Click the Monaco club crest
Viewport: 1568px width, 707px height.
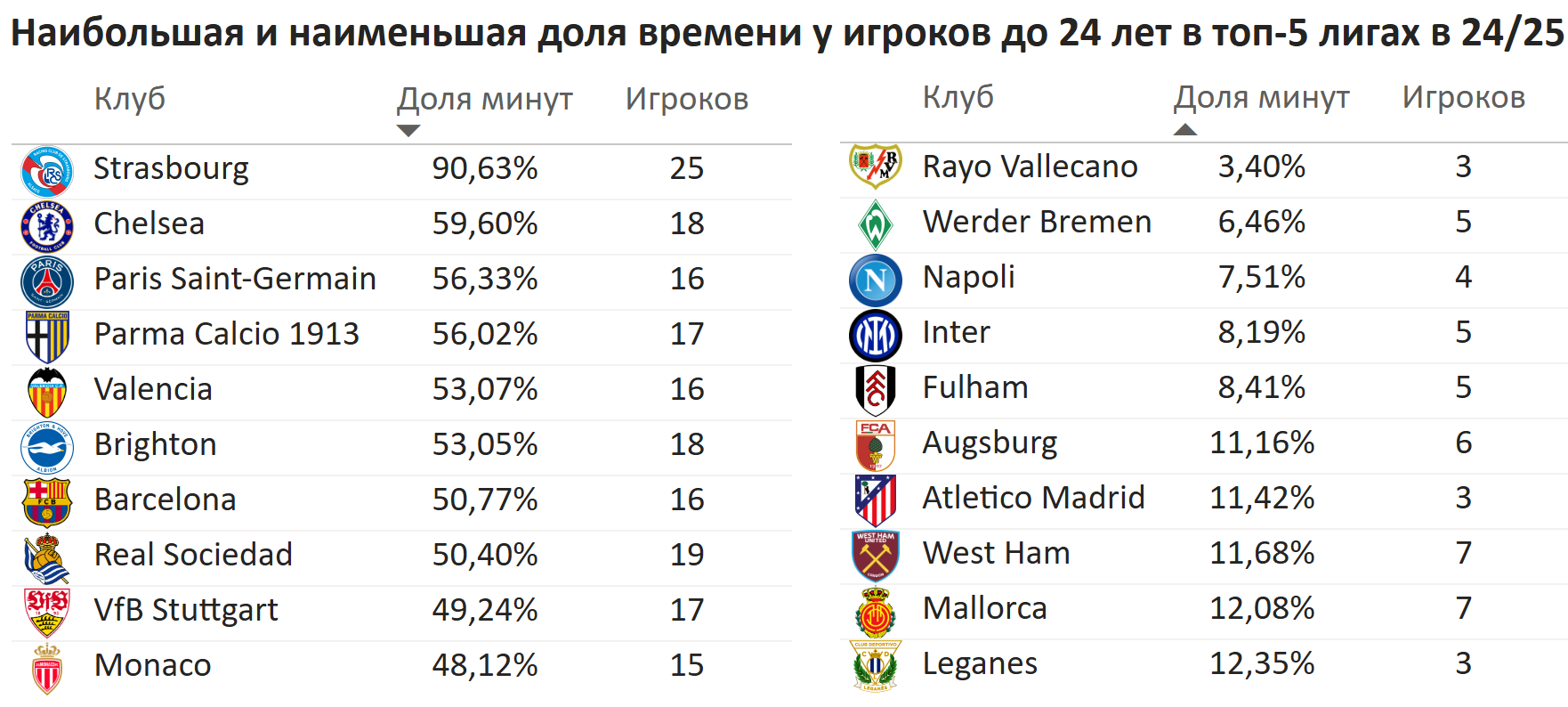(47, 668)
